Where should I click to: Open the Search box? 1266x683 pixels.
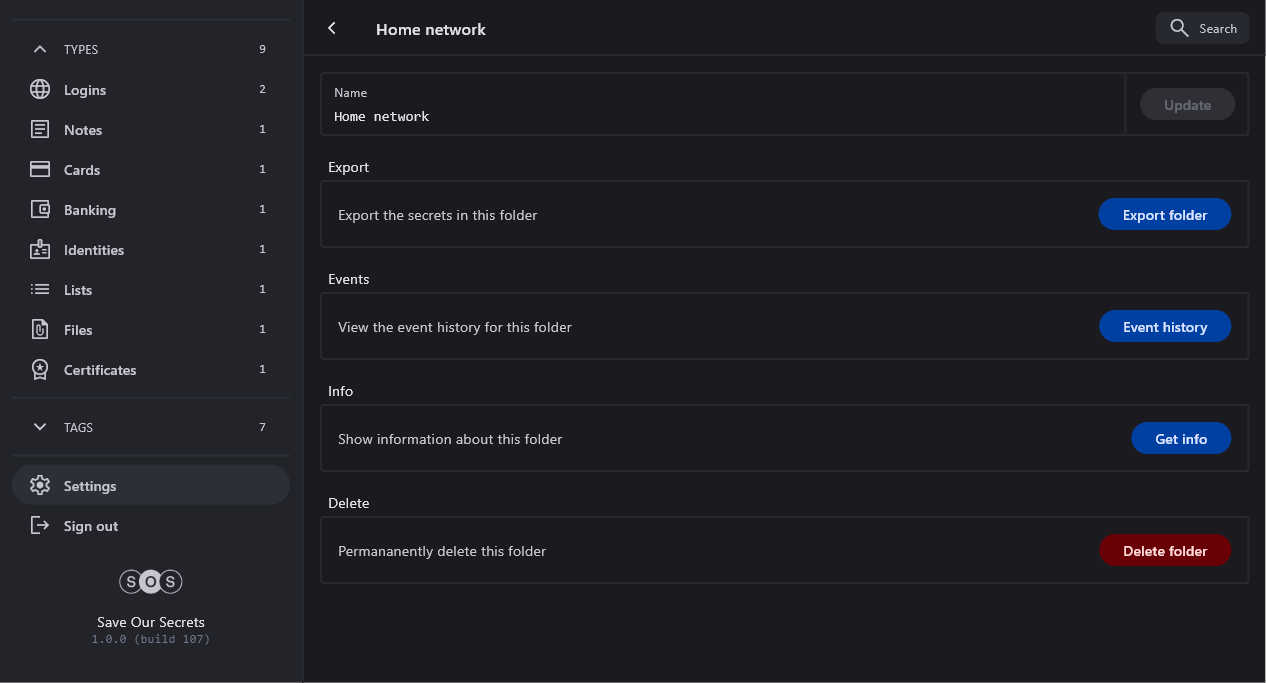[1202, 29]
